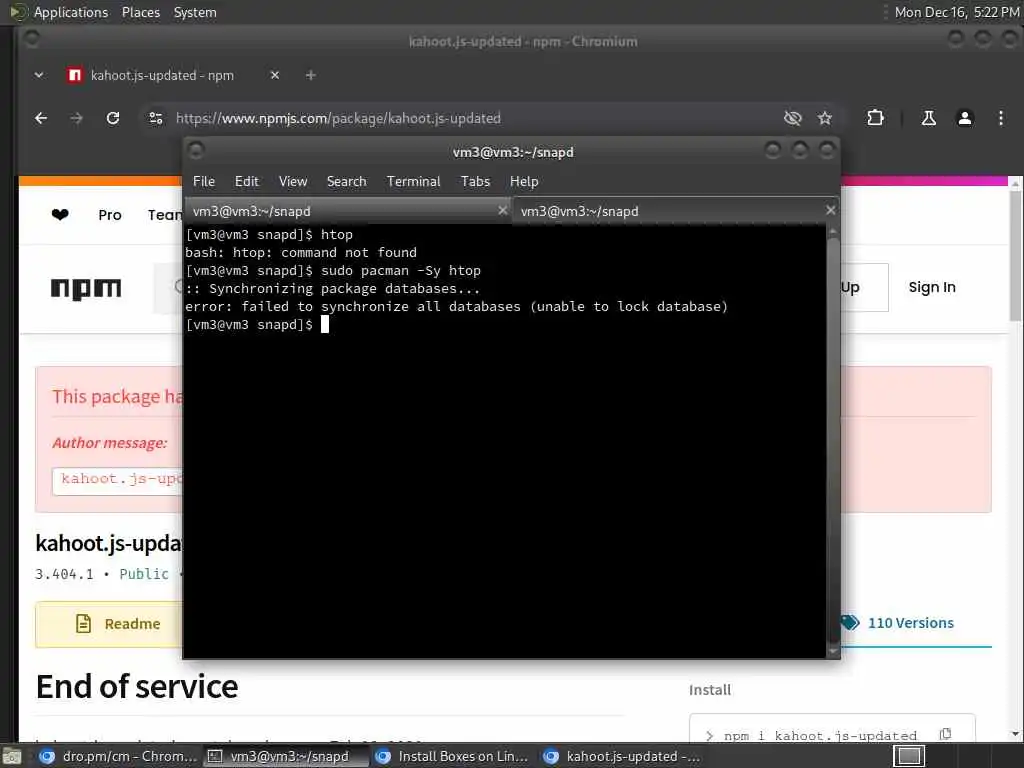1024x768 pixels.
Task: Click the tracking protection eye icon
Action: click(792, 118)
